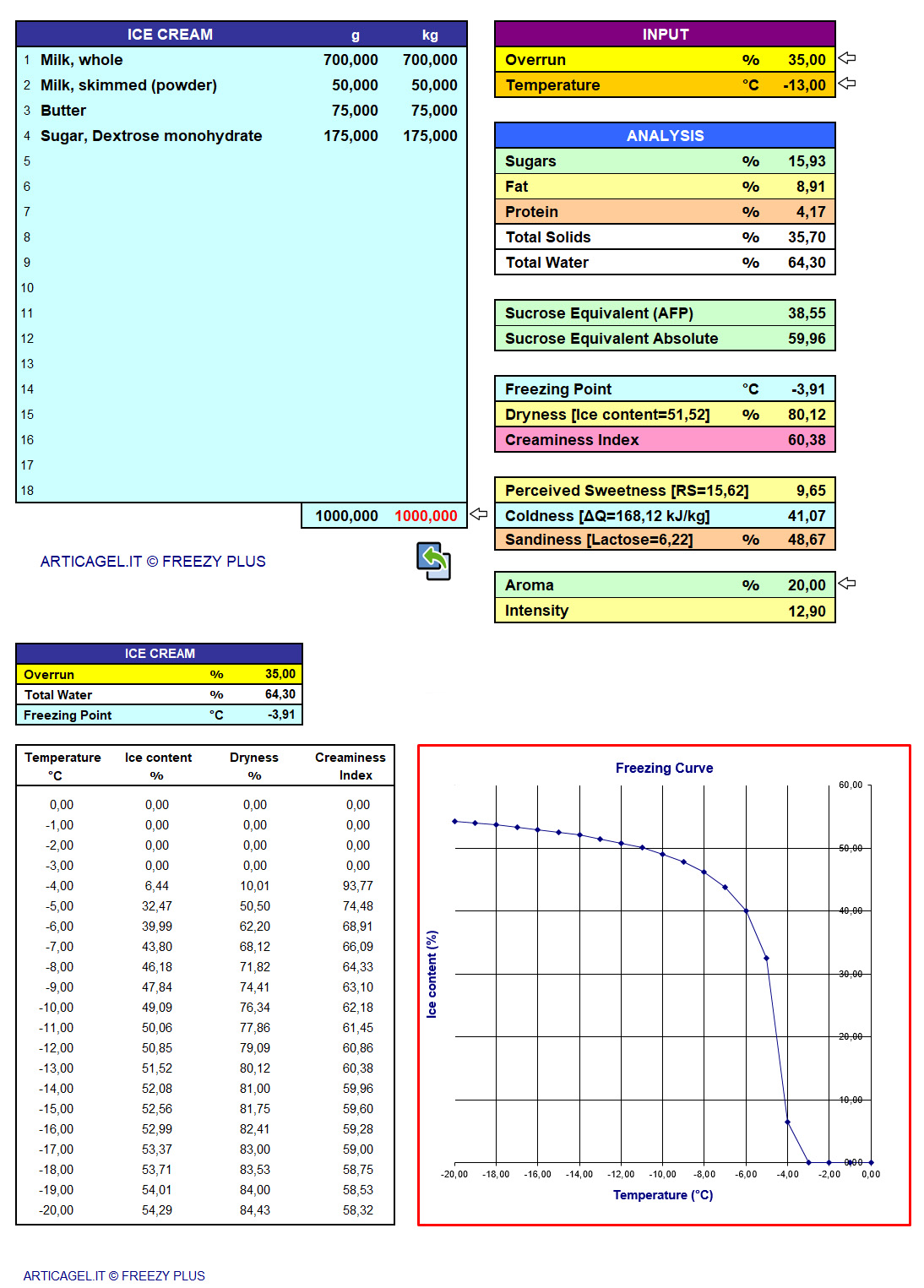Select the Milk, whole ingredient name
Image resolution: width=924 pixels, height=1288 pixels.
pos(82,60)
